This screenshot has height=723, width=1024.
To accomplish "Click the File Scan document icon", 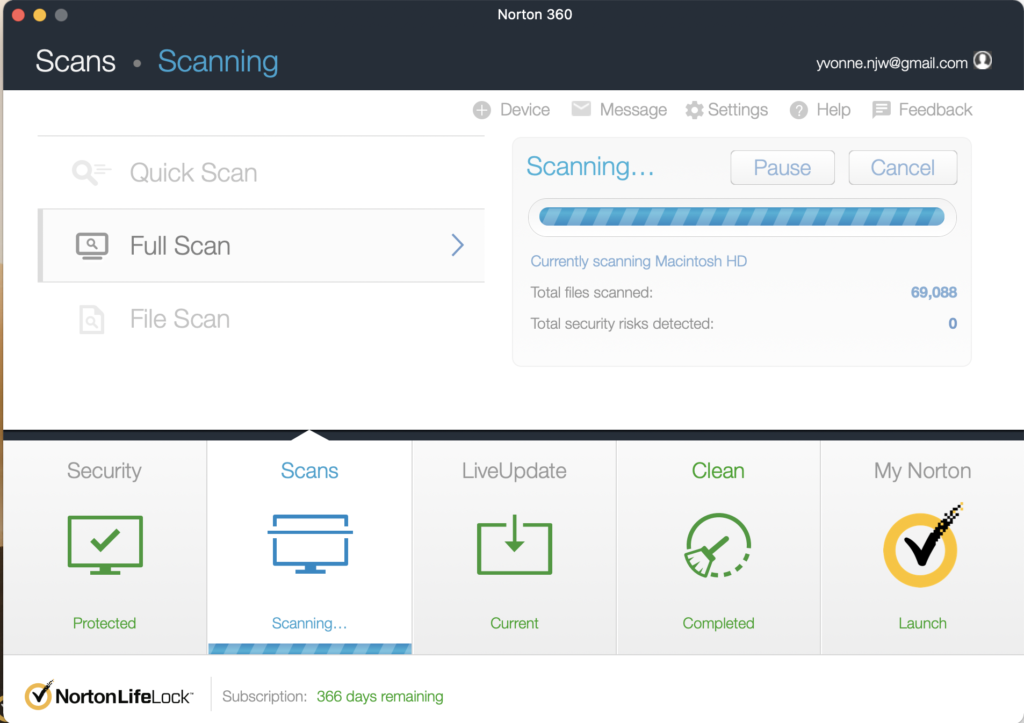I will (x=91, y=319).
